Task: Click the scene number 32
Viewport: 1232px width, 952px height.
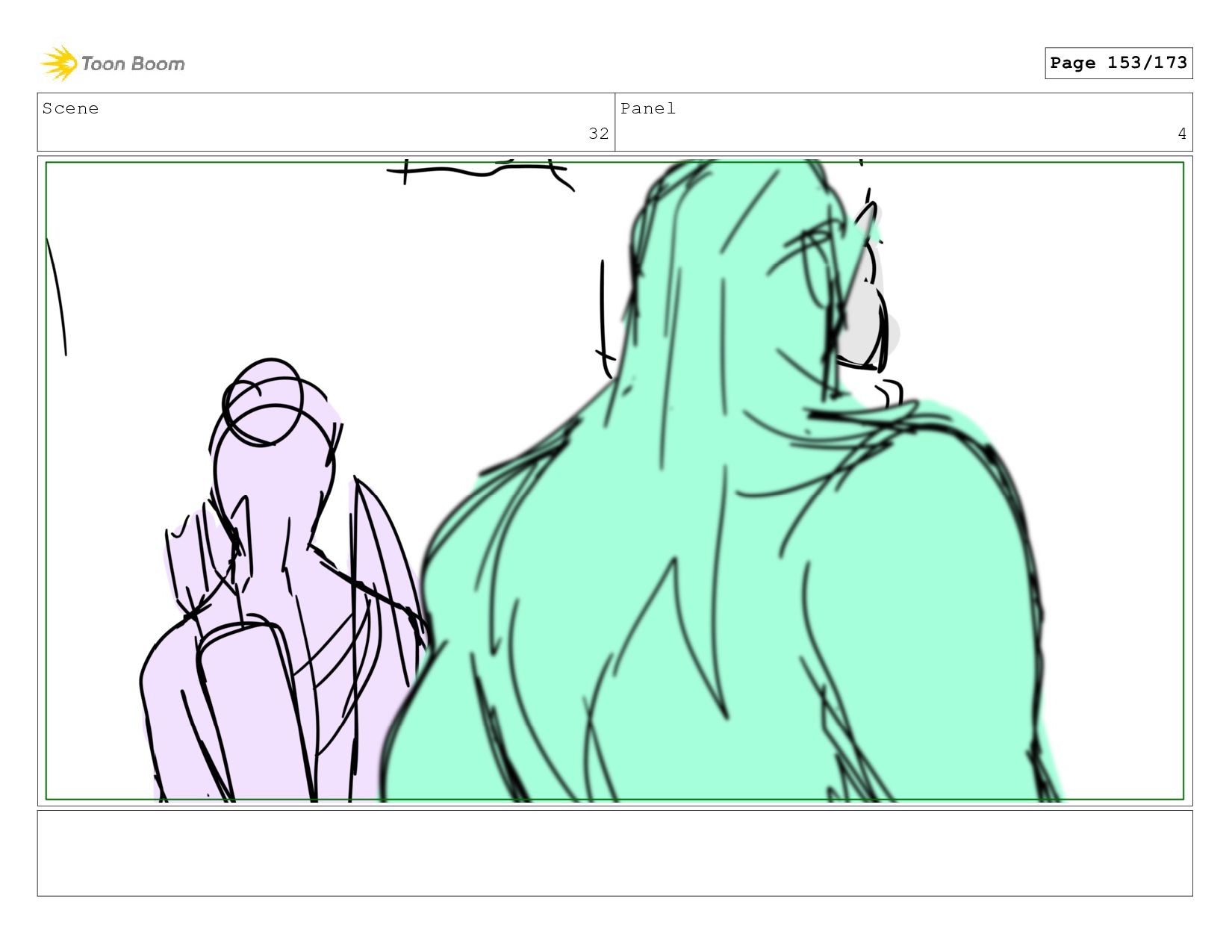Action: tap(599, 134)
